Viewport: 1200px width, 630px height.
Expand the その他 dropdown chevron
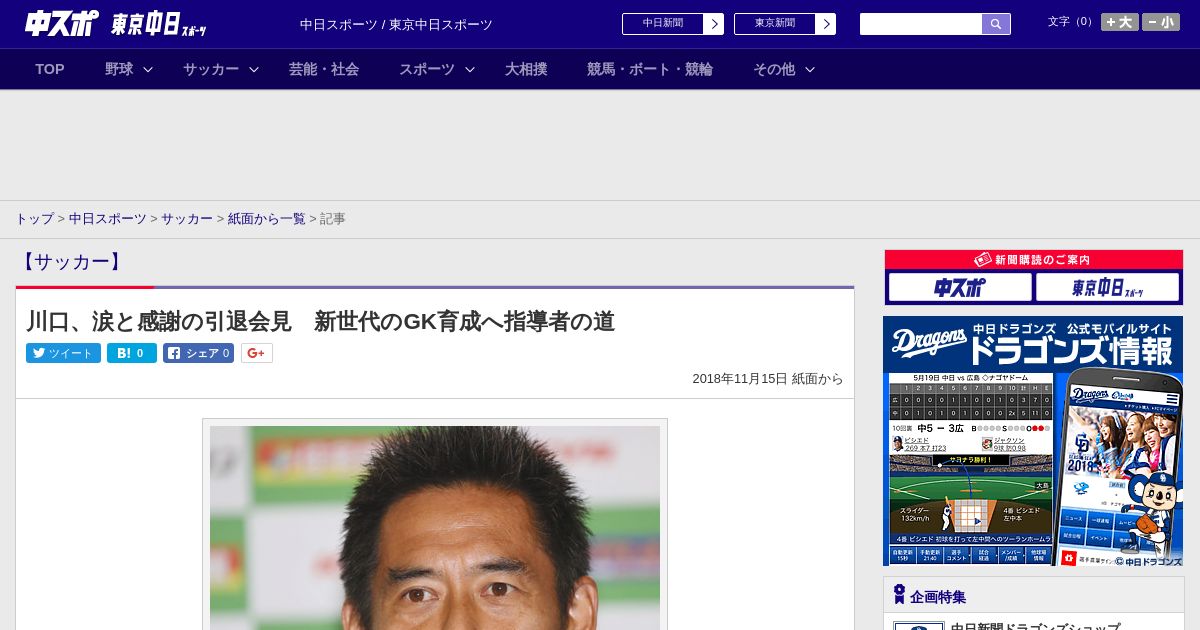click(810, 69)
